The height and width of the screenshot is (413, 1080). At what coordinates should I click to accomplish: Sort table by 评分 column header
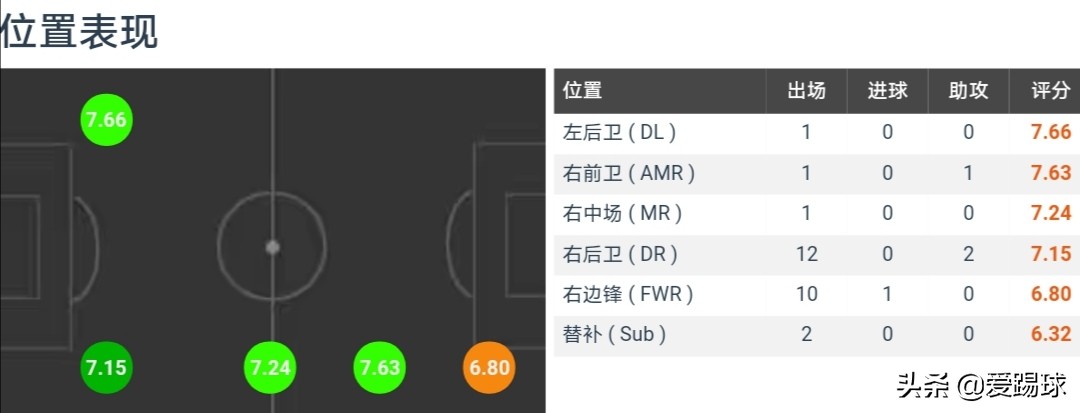point(1050,91)
